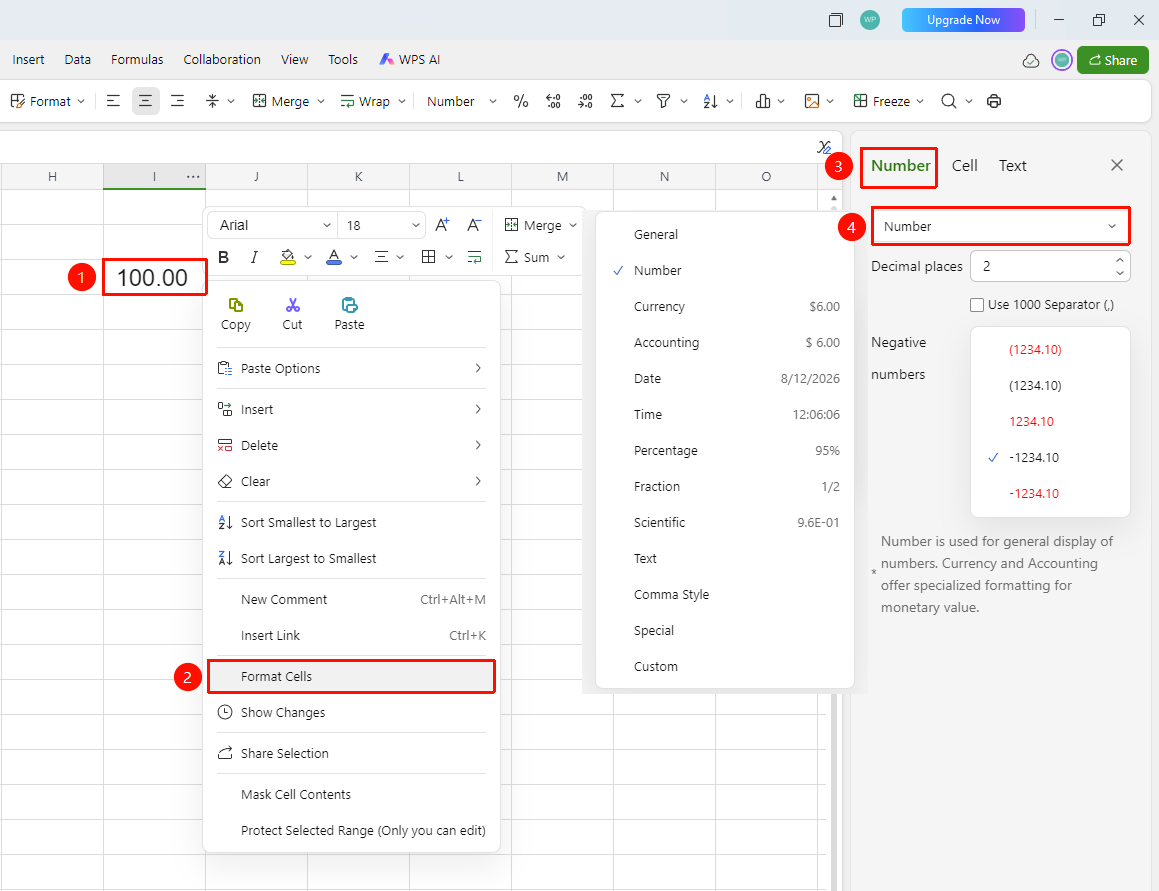Image resolution: width=1159 pixels, height=891 pixels.
Task: Select cell containing 100.00
Action: [x=154, y=277]
